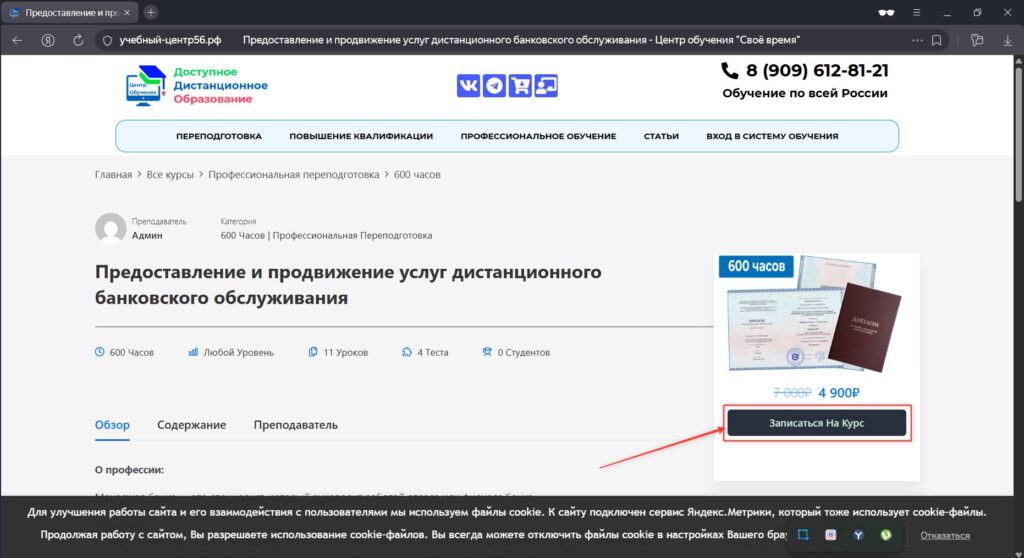Go to Главная breadcrumb link
Viewport: 1024px width, 558px height.
(113, 174)
